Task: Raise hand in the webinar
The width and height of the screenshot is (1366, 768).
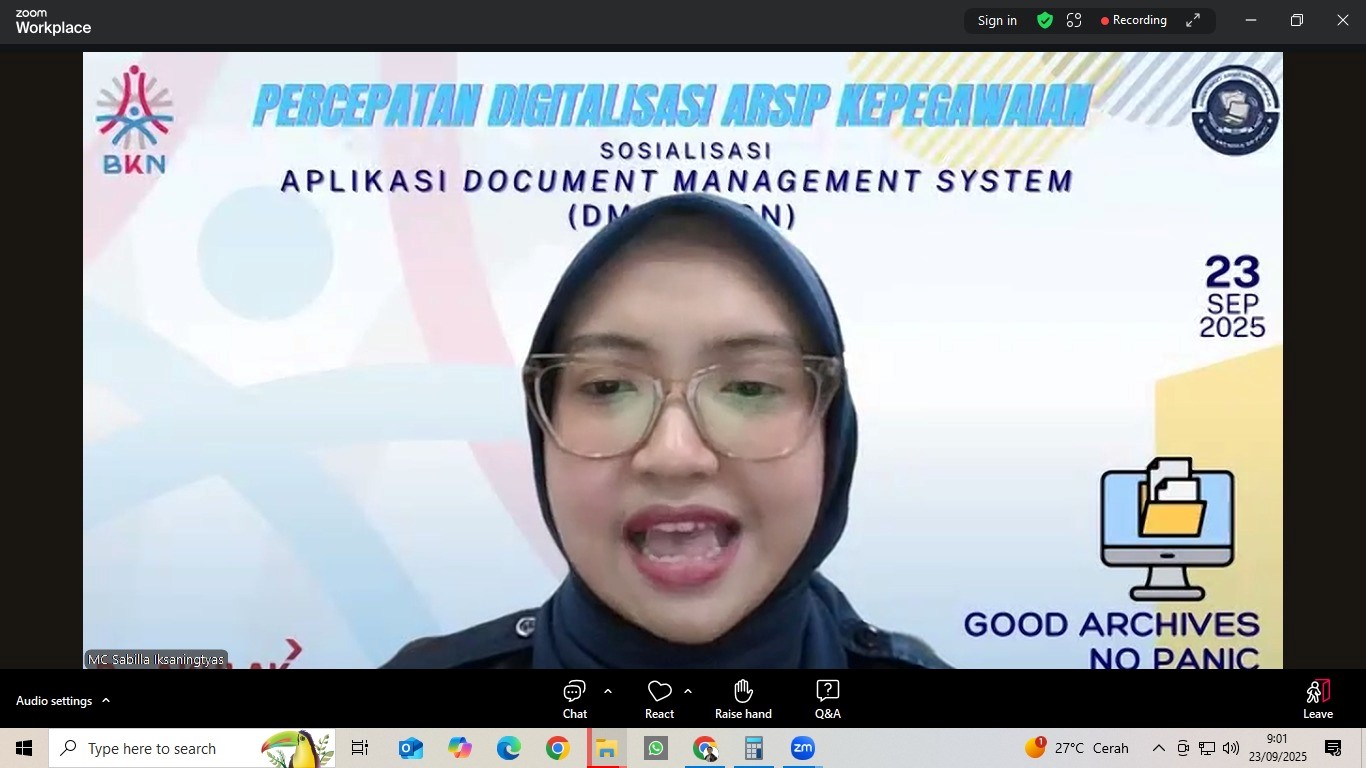Action: click(743, 699)
